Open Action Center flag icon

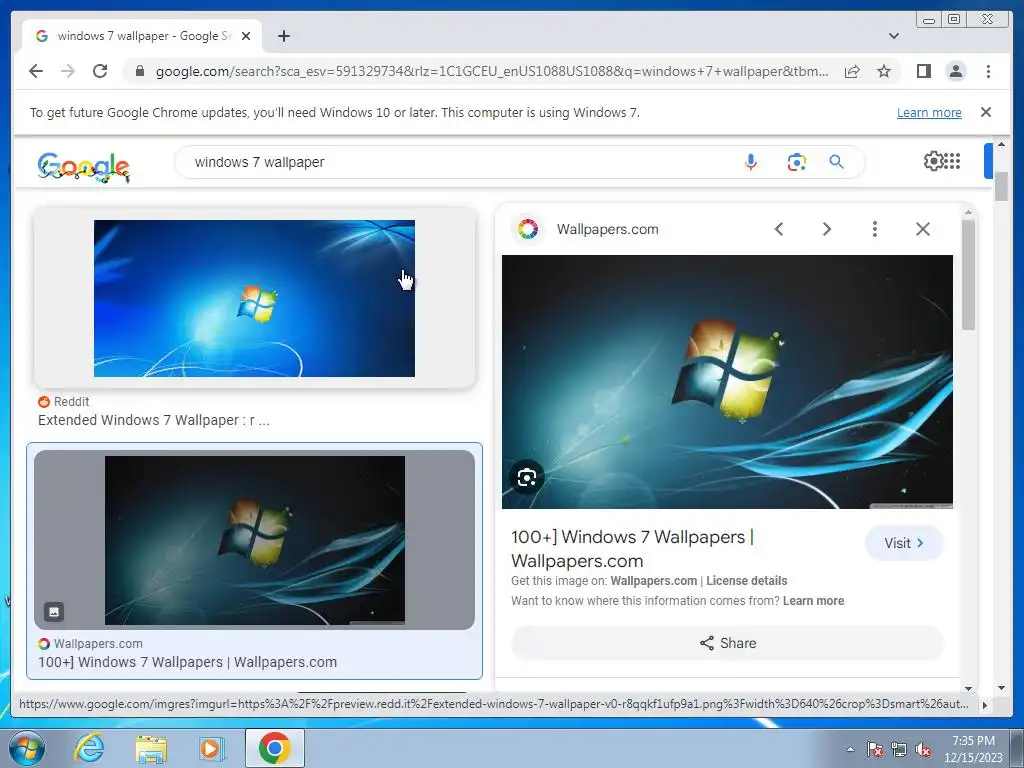(875, 749)
